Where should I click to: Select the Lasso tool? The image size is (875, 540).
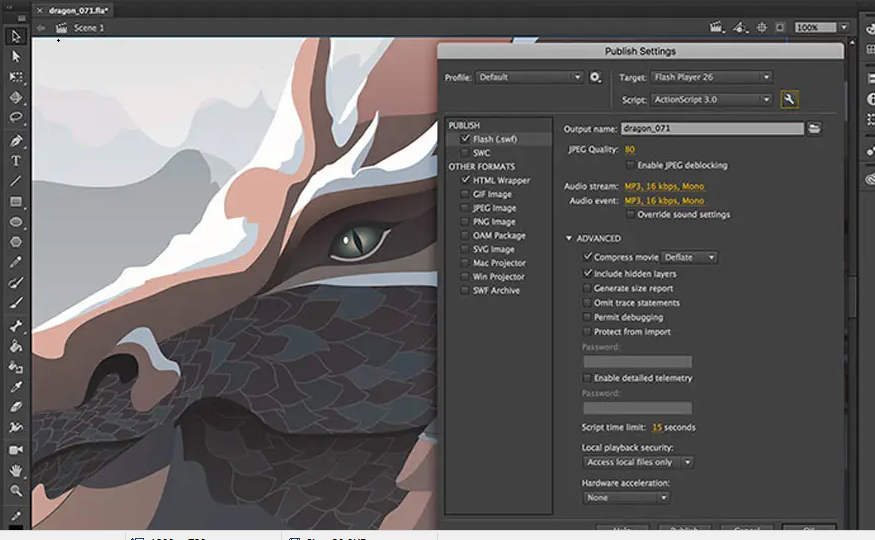click(x=16, y=118)
